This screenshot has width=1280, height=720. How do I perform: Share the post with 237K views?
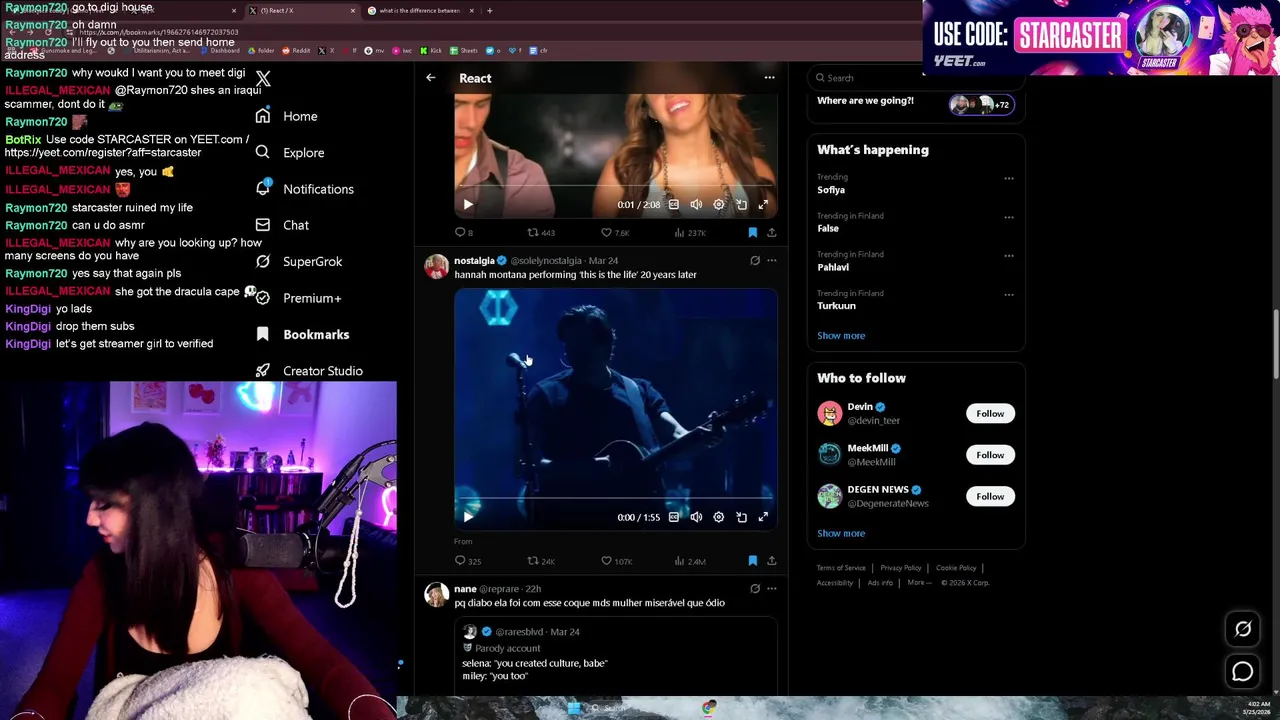pos(771,232)
